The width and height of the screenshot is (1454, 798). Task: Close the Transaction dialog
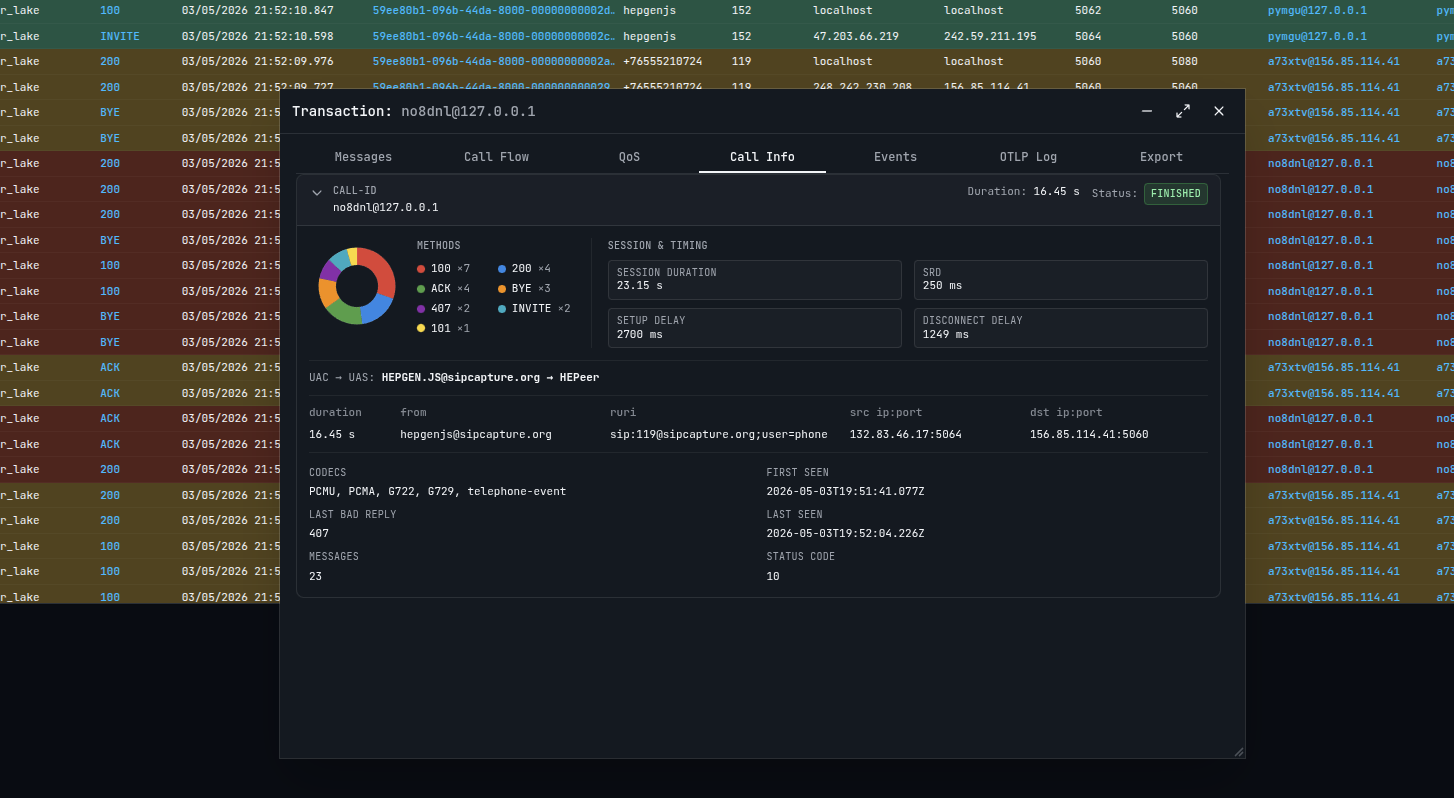(x=1219, y=111)
